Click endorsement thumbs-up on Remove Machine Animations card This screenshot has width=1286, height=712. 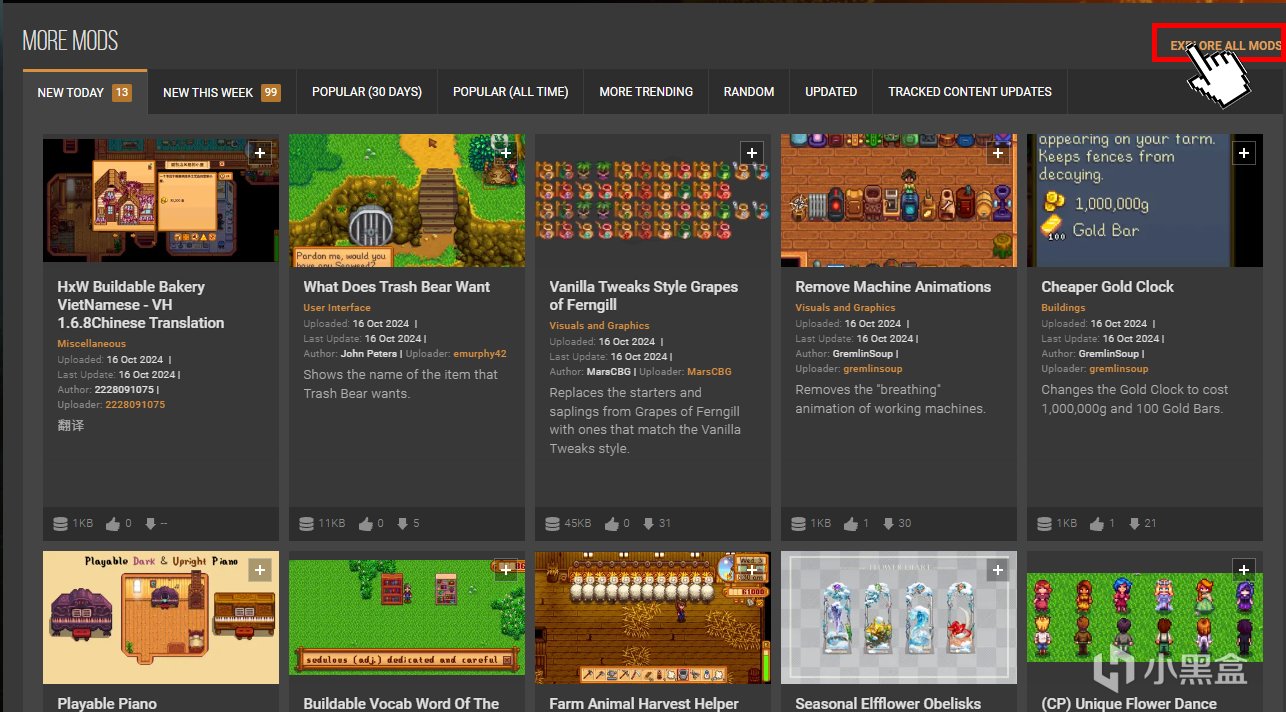point(851,523)
